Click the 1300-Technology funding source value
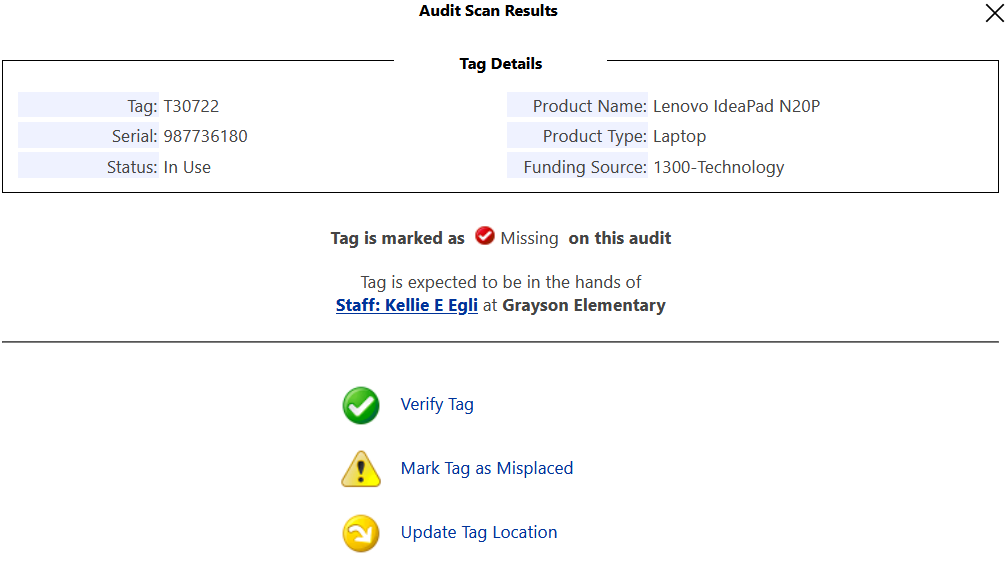This screenshot has width=1006, height=561. (719, 168)
